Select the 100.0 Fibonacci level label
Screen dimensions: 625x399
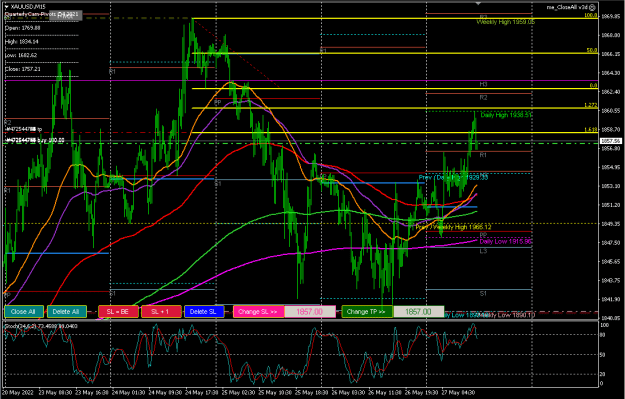(591, 16)
